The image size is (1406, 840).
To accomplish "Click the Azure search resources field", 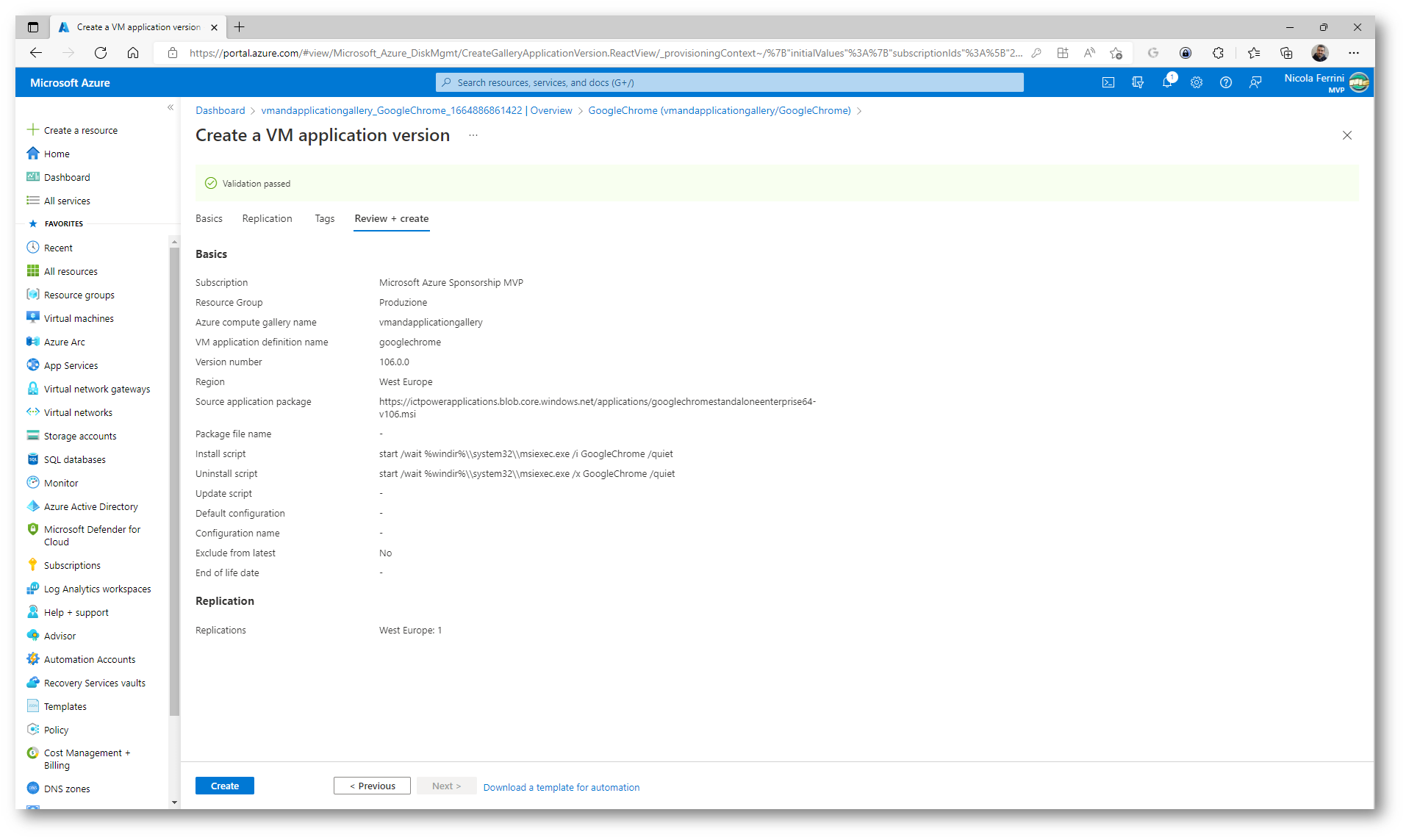I will click(729, 82).
